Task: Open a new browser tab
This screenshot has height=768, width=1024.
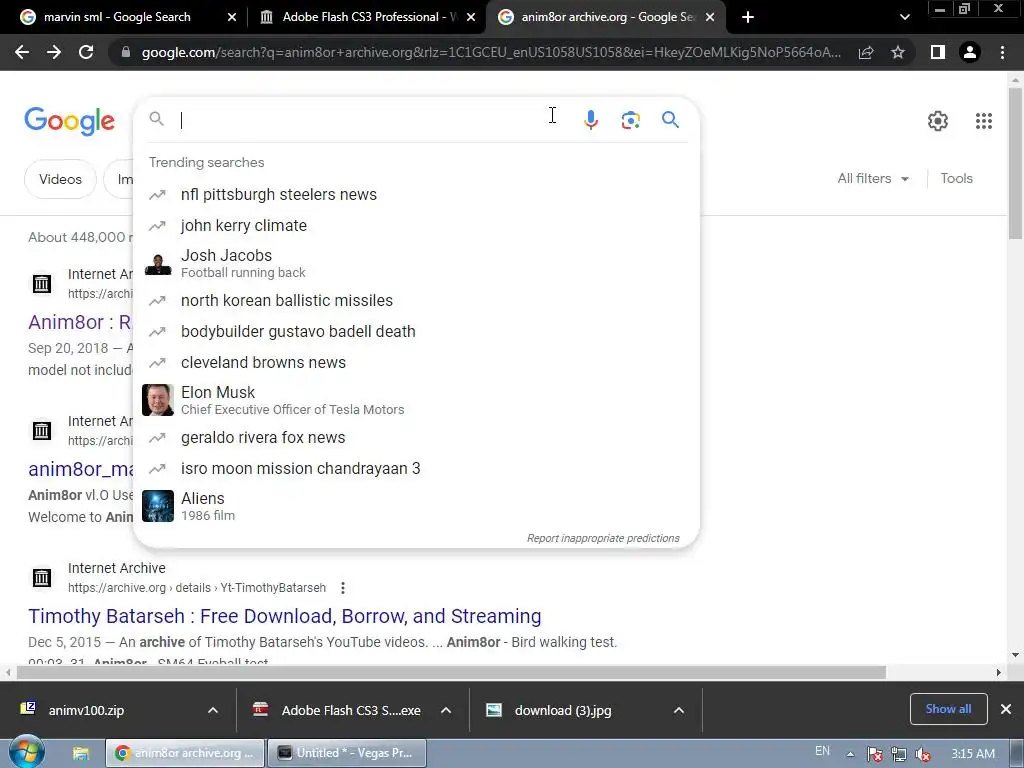Action: pyautogui.click(x=748, y=17)
